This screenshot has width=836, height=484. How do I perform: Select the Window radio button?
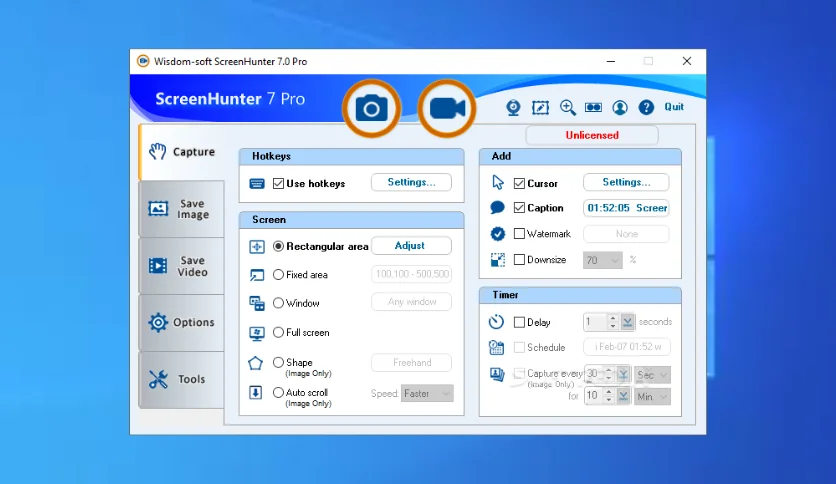point(278,303)
